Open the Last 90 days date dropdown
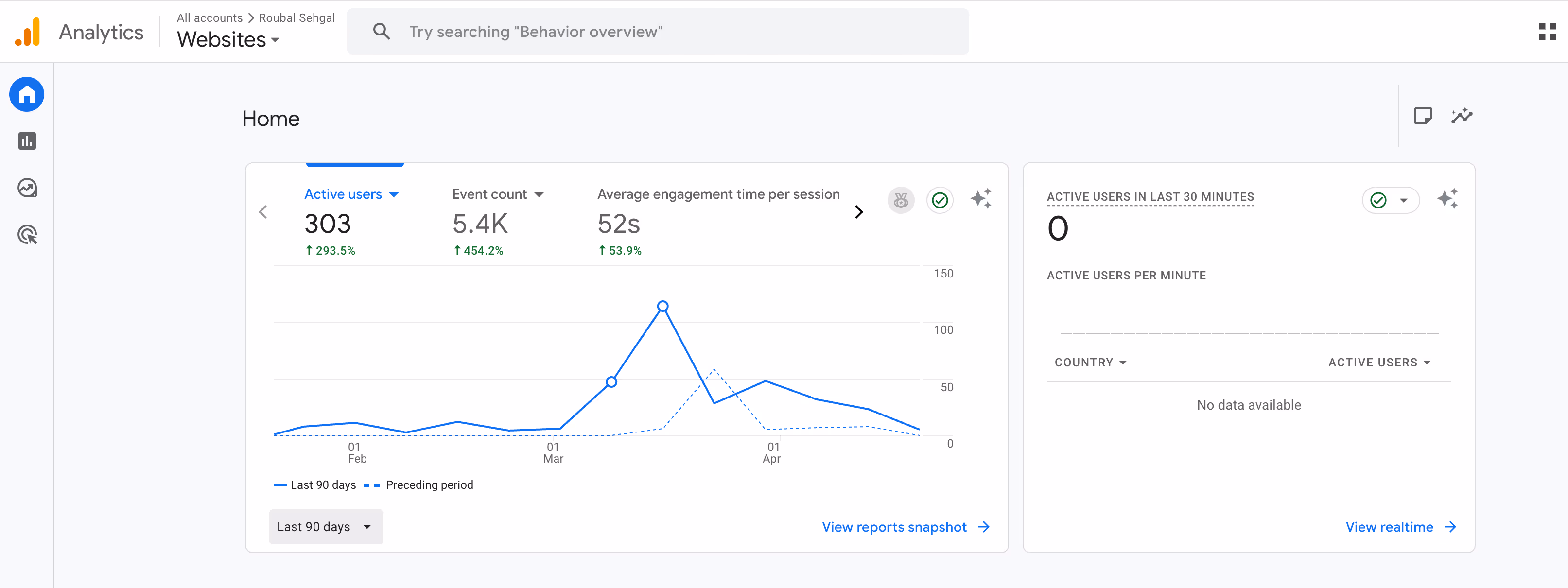Screen dimensions: 1568x588 point(326,526)
